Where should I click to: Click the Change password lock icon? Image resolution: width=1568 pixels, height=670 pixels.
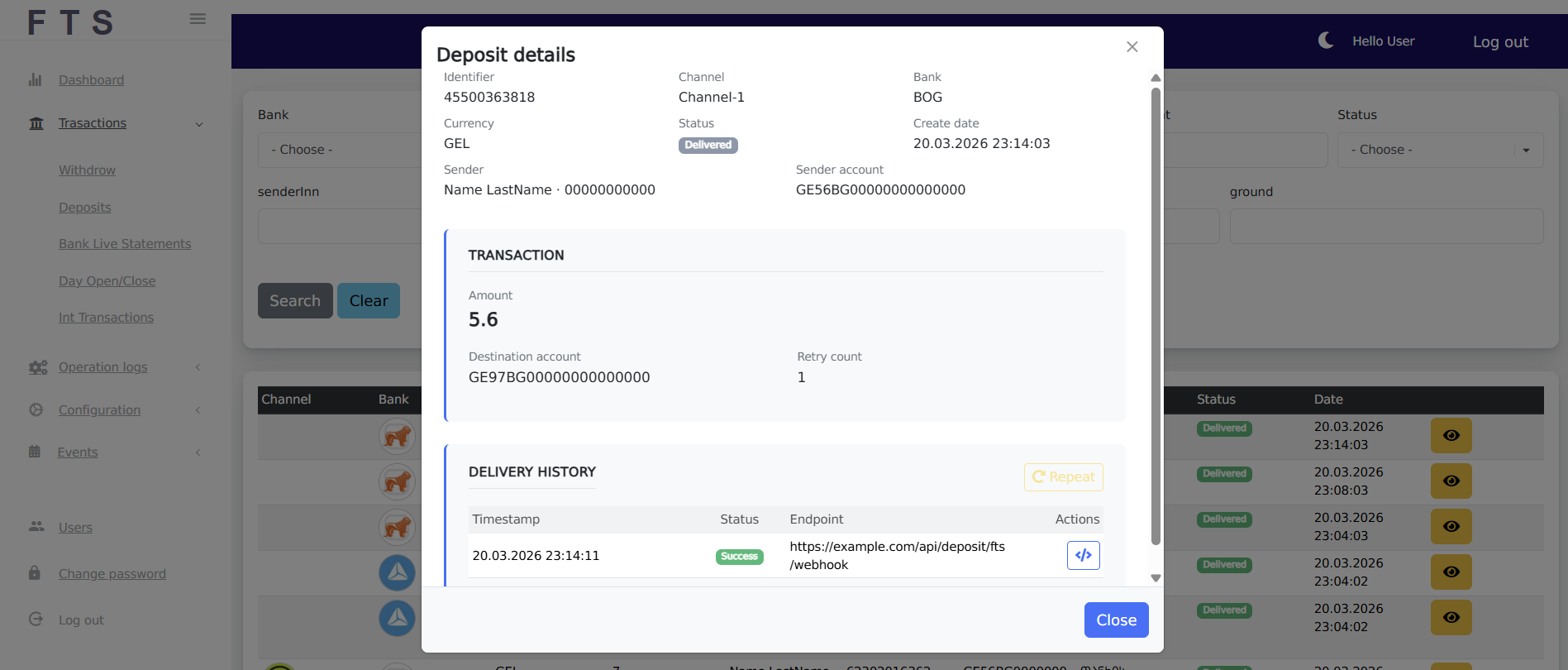point(35,573)
